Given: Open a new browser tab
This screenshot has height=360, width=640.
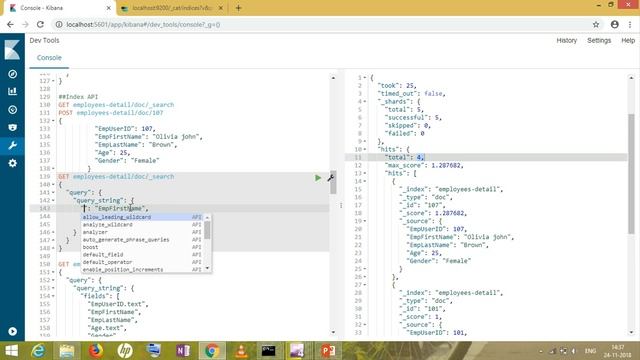Looking at the screenshot, I should 238,8.
